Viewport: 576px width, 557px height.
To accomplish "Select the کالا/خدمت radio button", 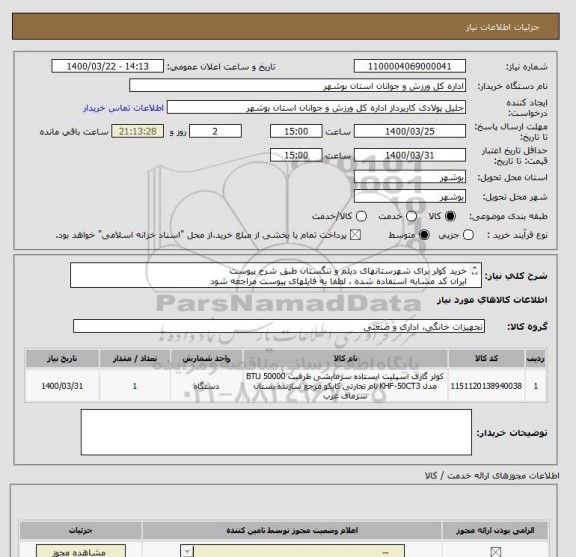I will tap(361, 216).
